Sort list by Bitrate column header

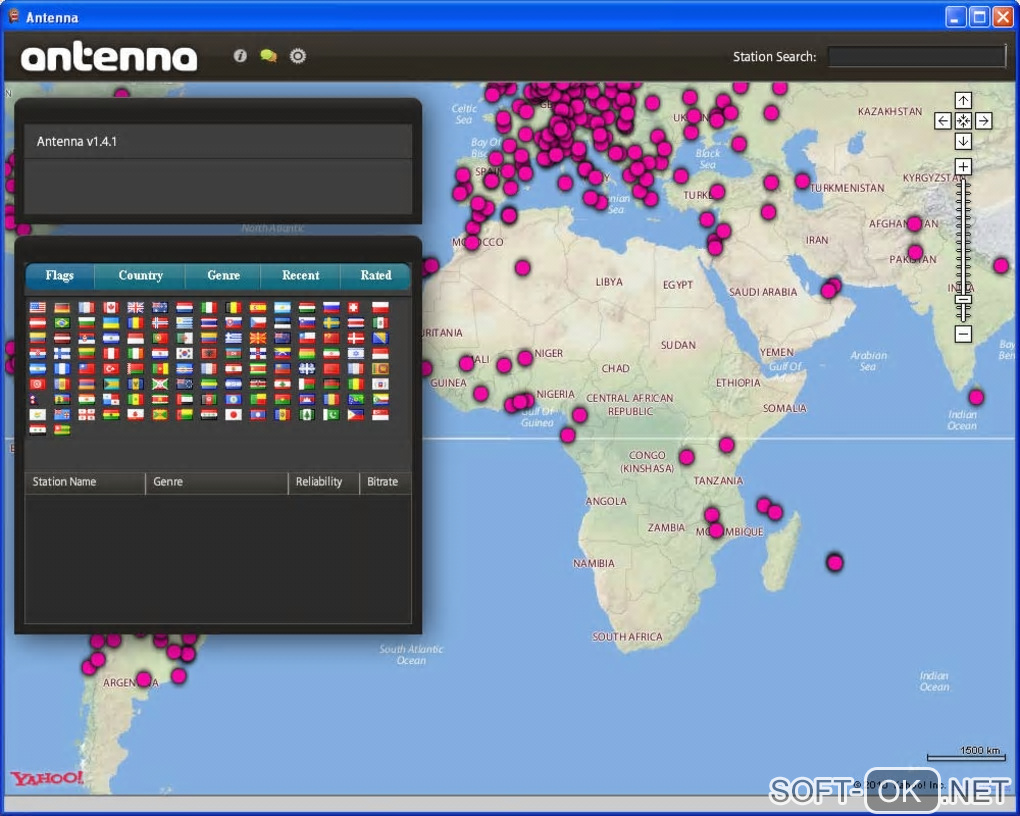[x=382, y=482]
